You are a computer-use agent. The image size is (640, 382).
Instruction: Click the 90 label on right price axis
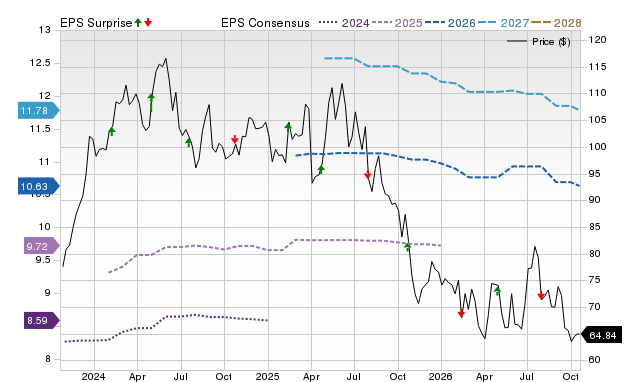(595, 200)
